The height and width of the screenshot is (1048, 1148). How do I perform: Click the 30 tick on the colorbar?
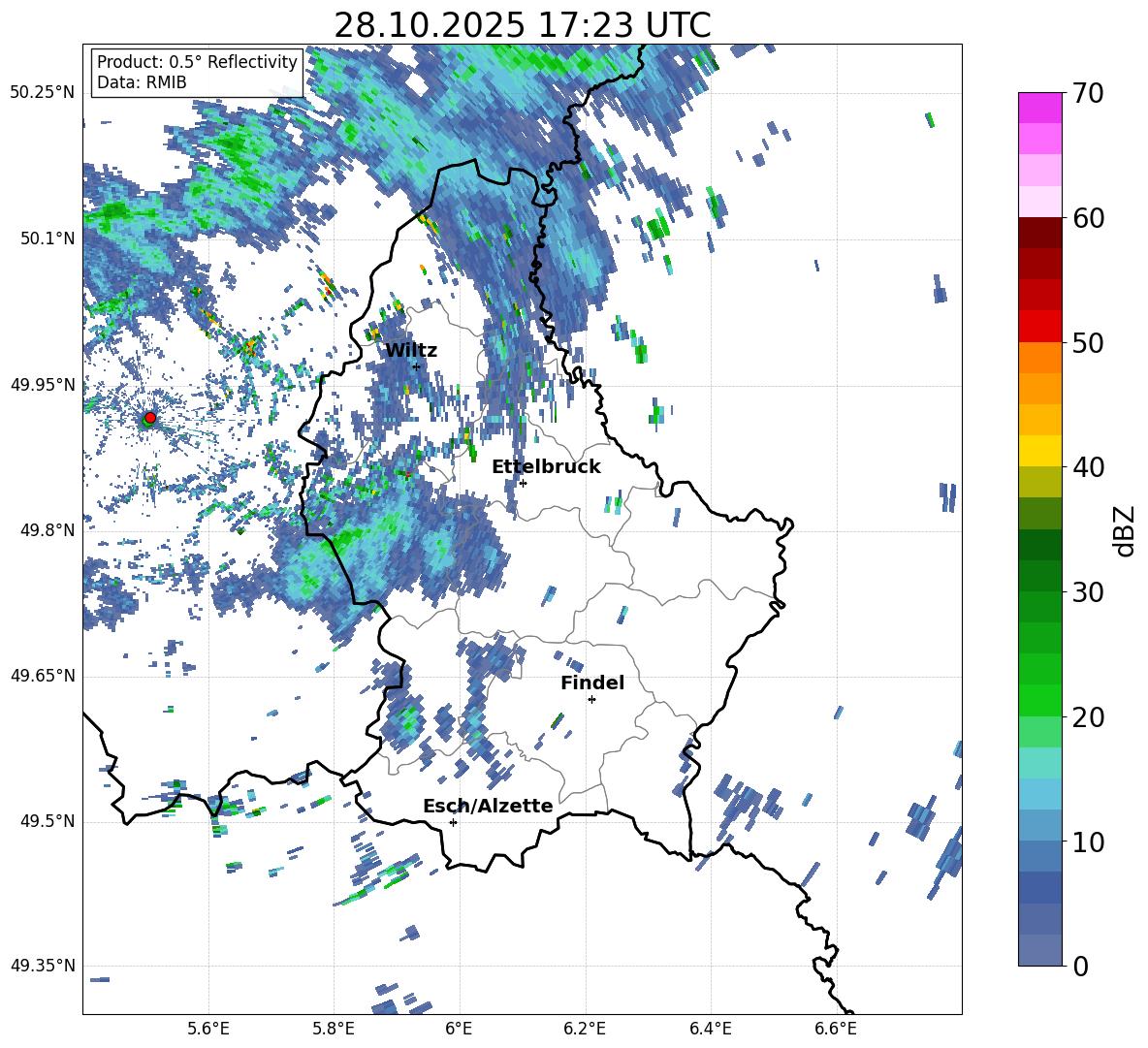(1087, 592)
